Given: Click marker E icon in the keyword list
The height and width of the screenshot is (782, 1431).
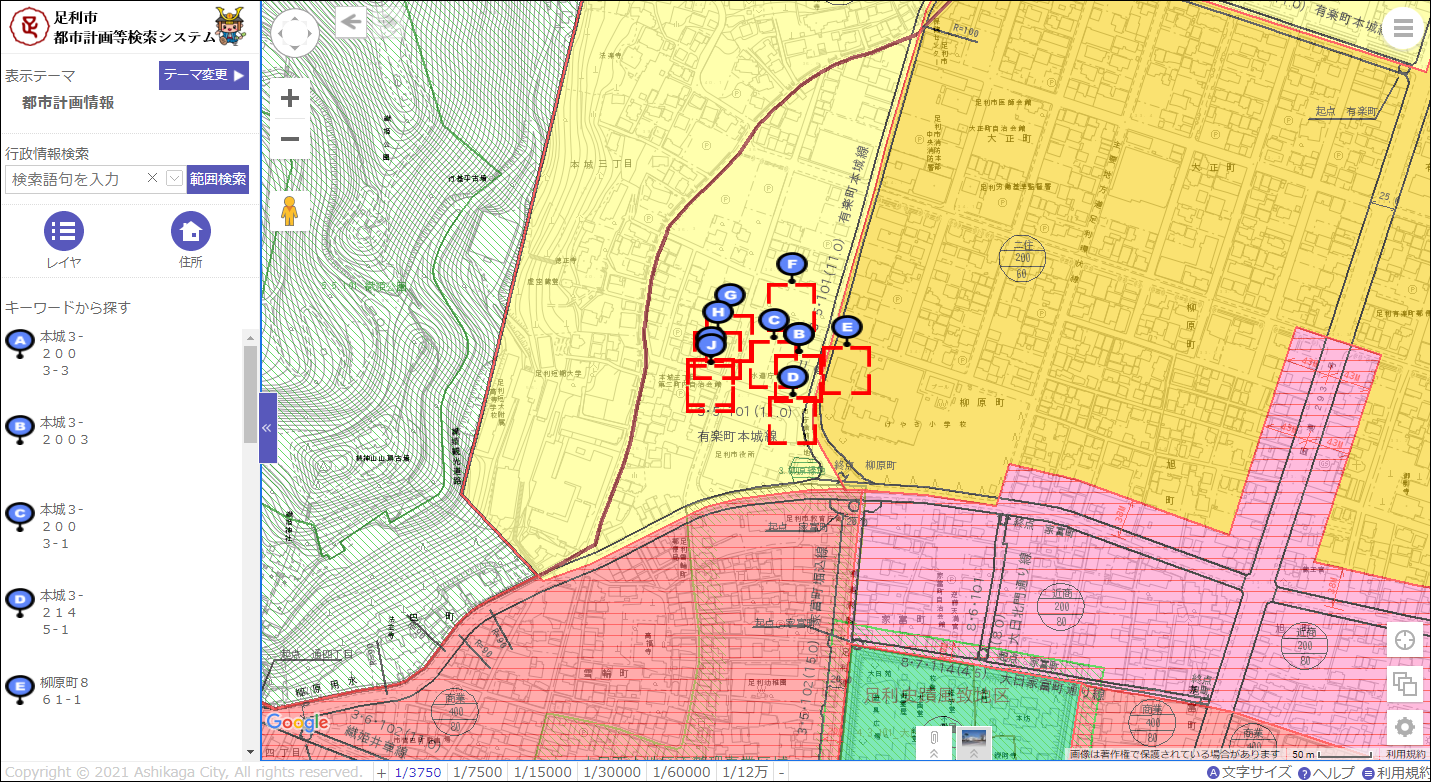Looking at the screenshot, I should pyautogui.click(x=19, y=688).
